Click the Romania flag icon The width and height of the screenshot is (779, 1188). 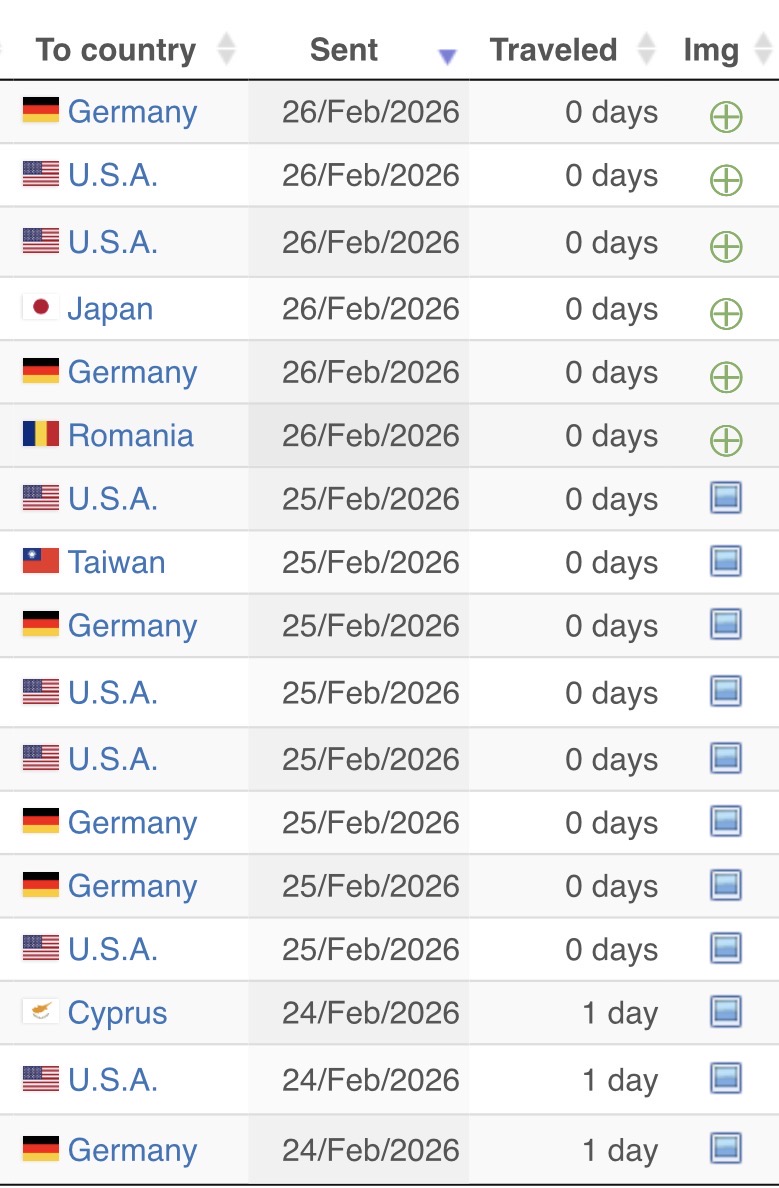(41, 434)
